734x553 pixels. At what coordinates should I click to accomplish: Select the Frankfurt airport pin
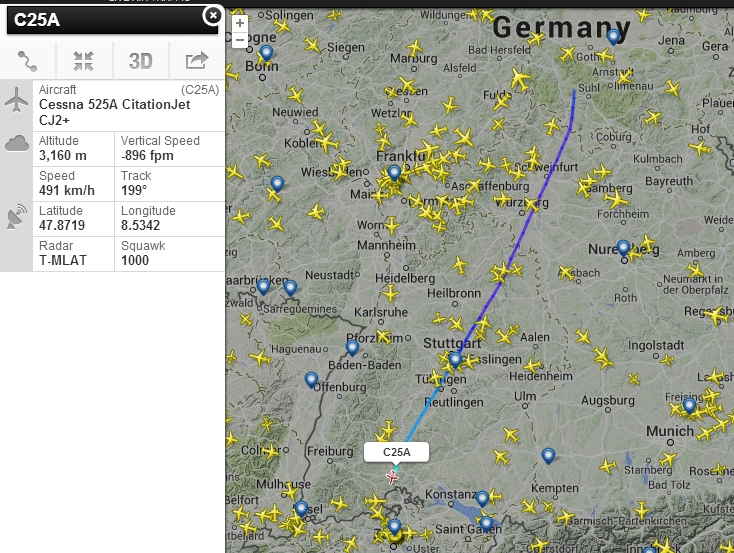[395, 172]
